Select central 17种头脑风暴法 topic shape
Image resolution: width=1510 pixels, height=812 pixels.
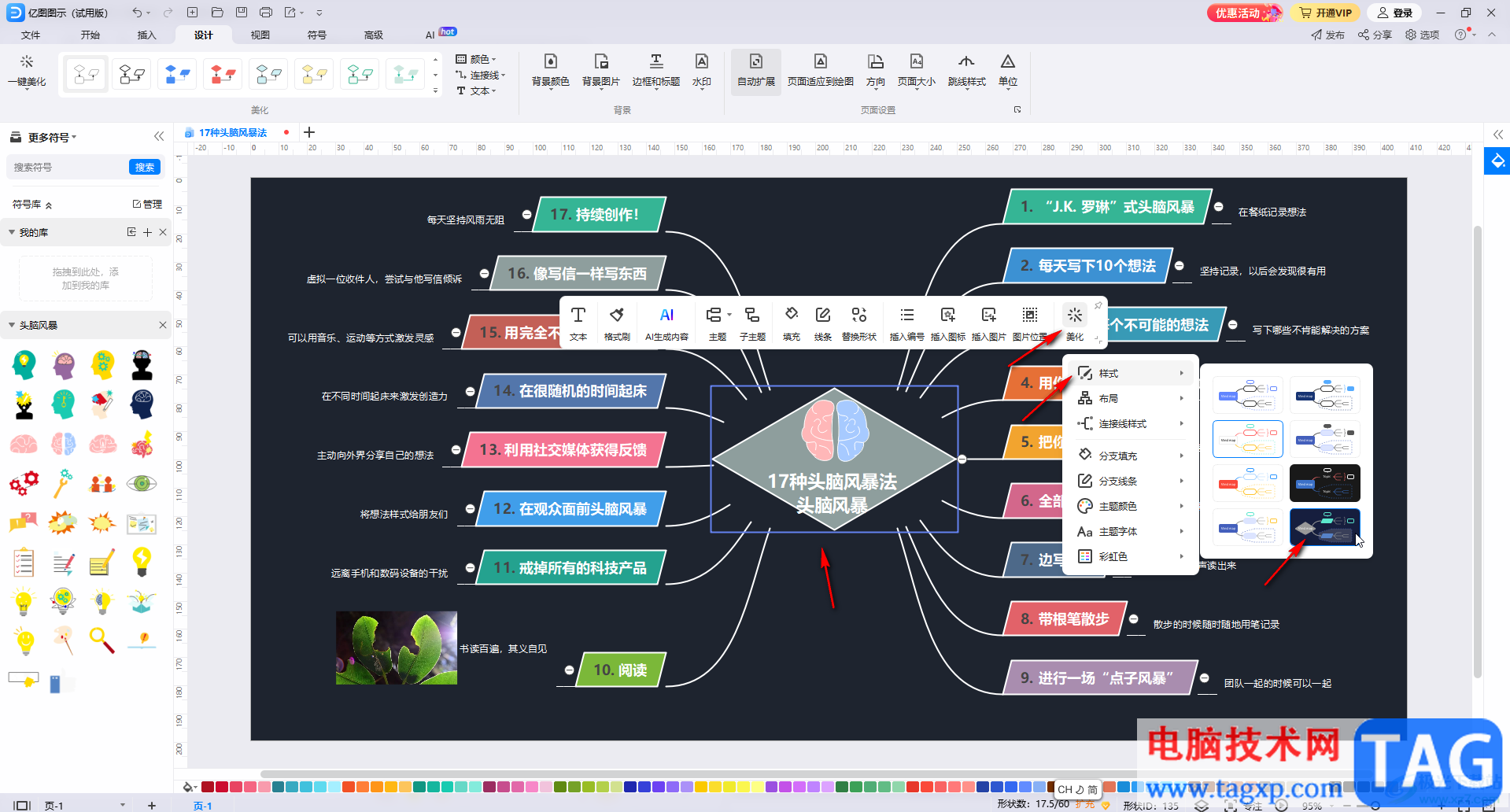click(x=834, y=459)
